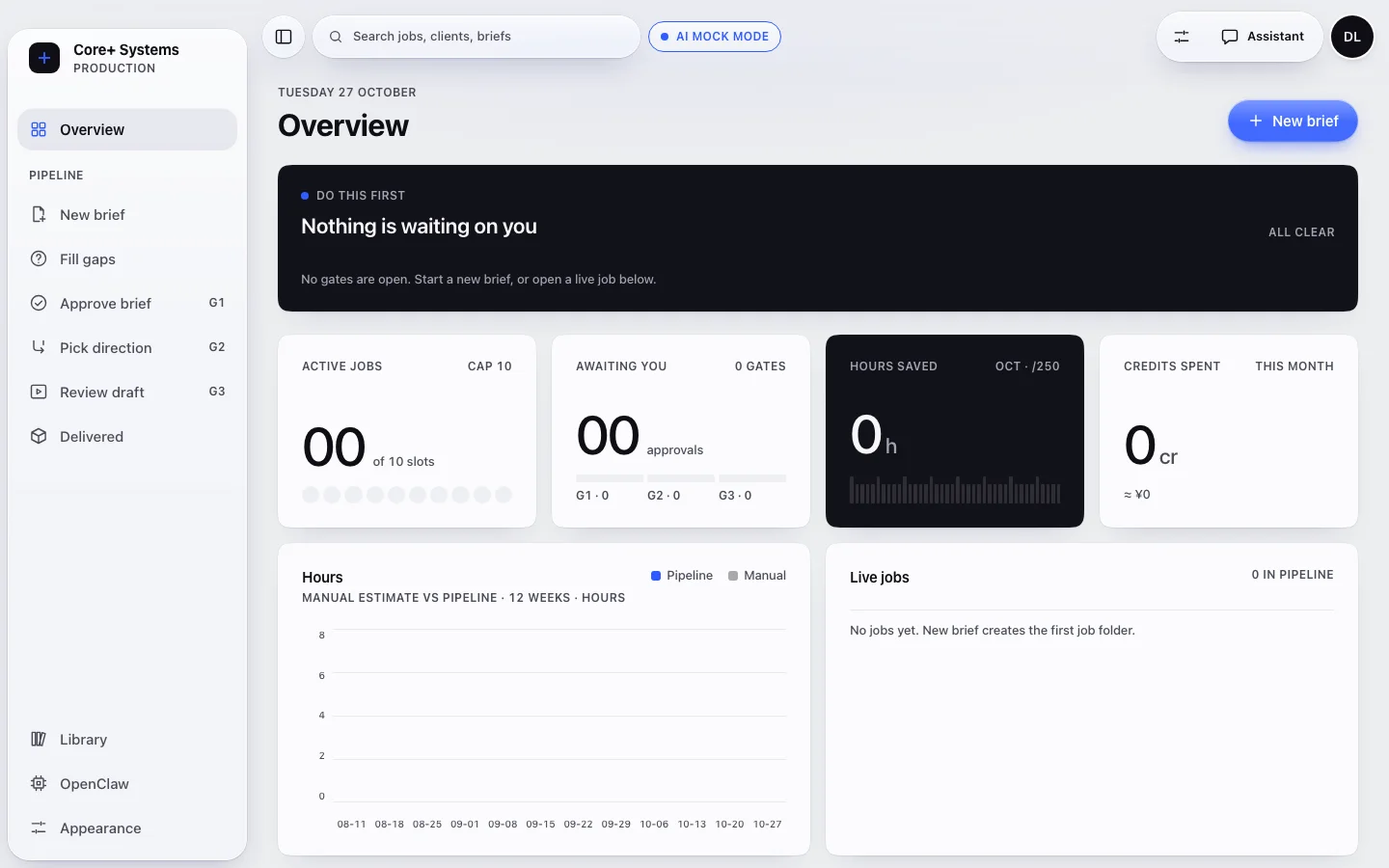Click the "0 IN PIPELINE" label
The image size is (1389, 868).
(1293, 575)
